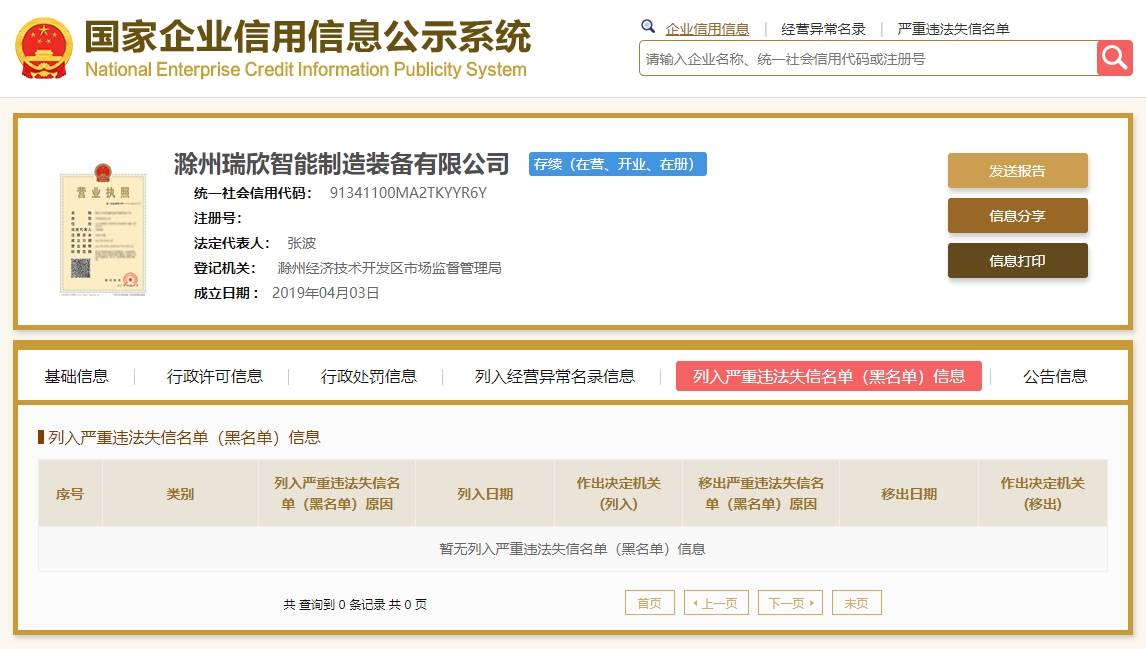Go to 末页 last page
Screen dimensions: 1146x649
coord(857,603)
